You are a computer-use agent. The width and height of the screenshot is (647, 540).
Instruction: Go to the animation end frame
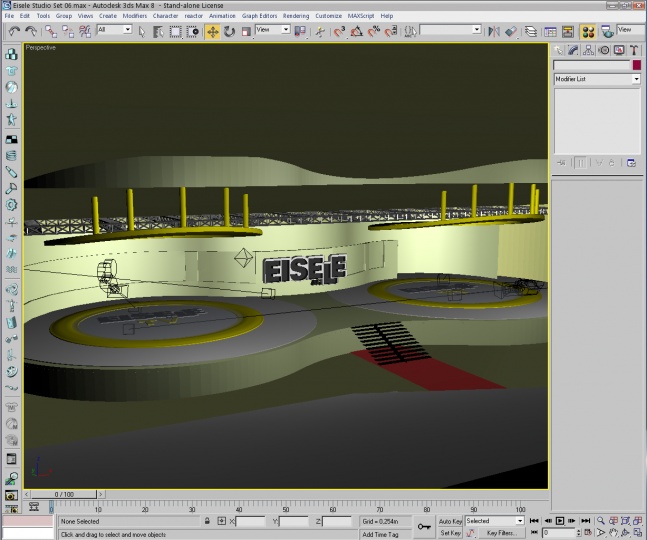(x=586, y=521)
